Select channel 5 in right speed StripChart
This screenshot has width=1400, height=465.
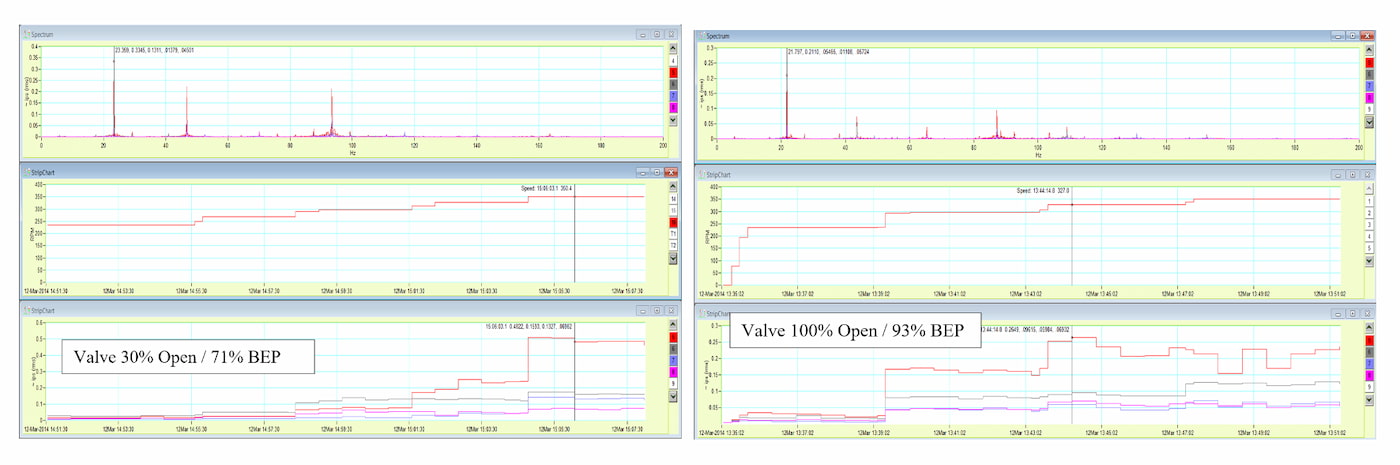point(1370,248)
